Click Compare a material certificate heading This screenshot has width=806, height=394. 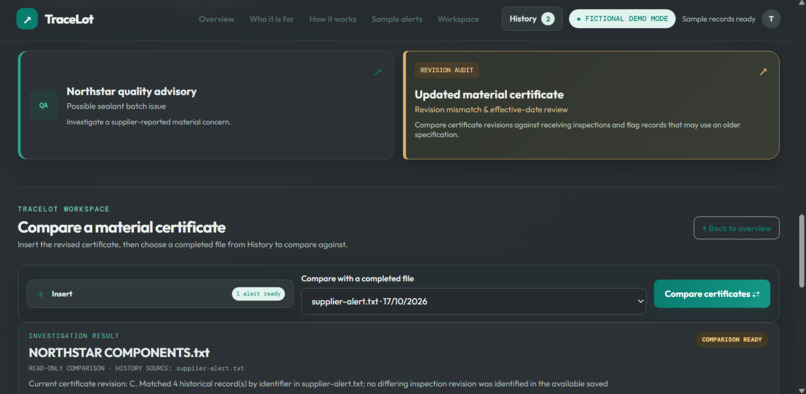[x=121, y=227]
